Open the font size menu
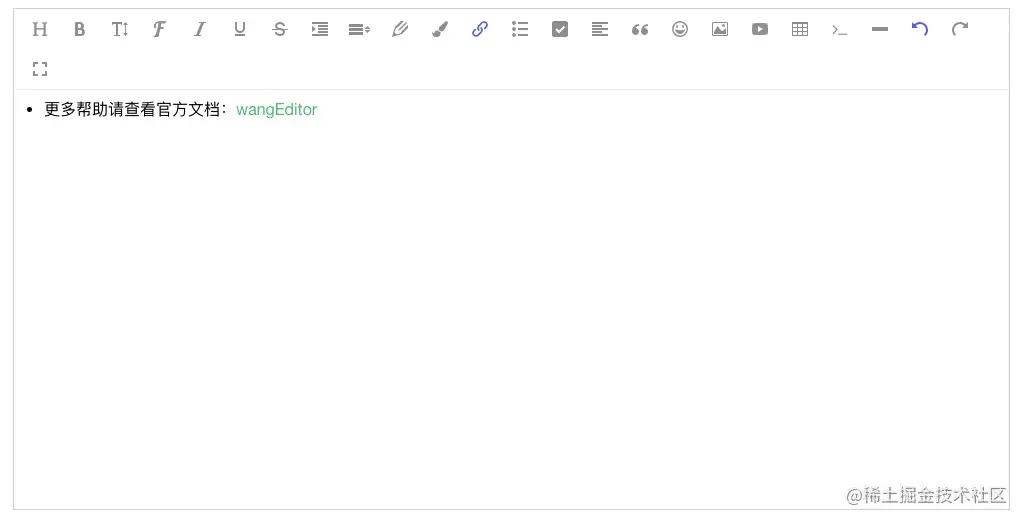This screenshot has width=1023, height=522. coord(119,29)
